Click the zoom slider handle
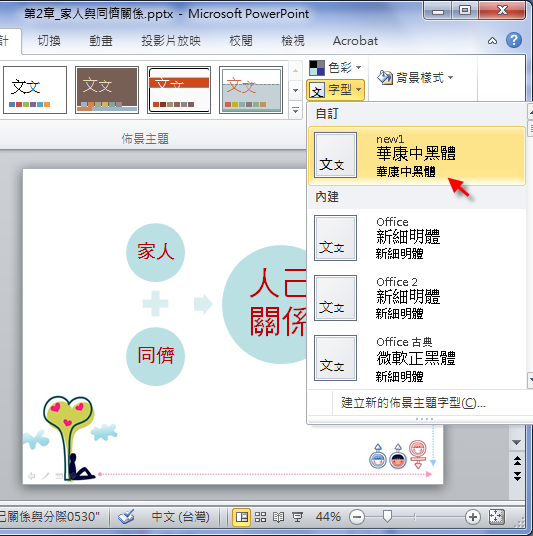The width and height of the screenshot is (533, 536). 387,517
